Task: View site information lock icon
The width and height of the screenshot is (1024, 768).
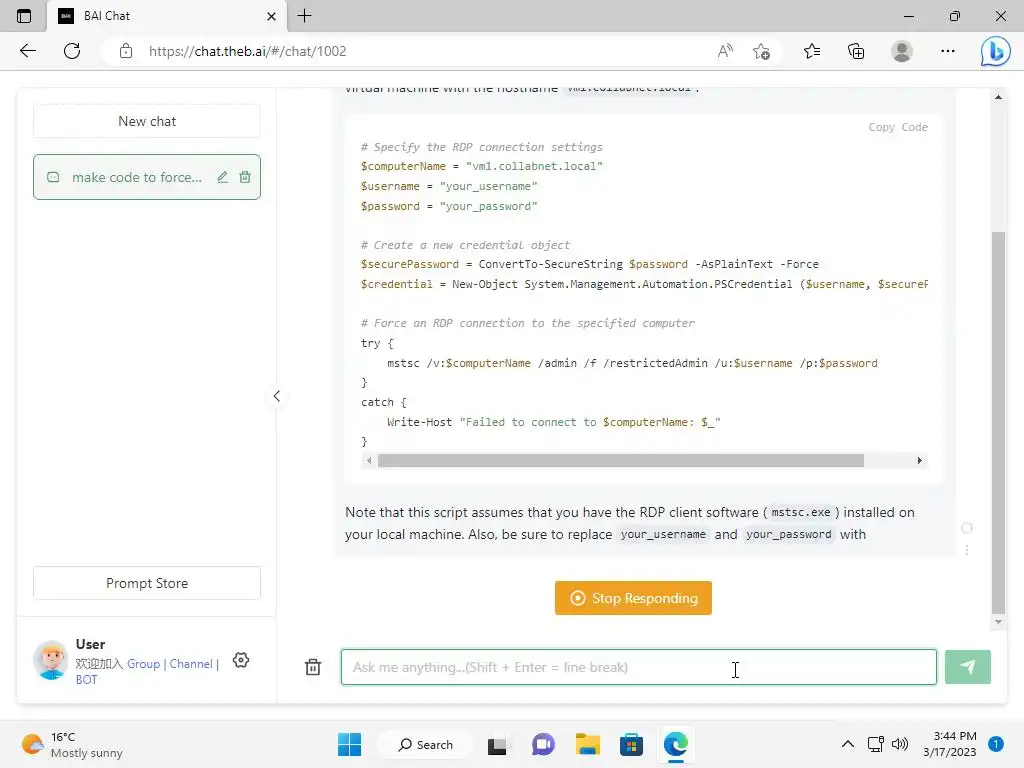Action: coord(126,51)
